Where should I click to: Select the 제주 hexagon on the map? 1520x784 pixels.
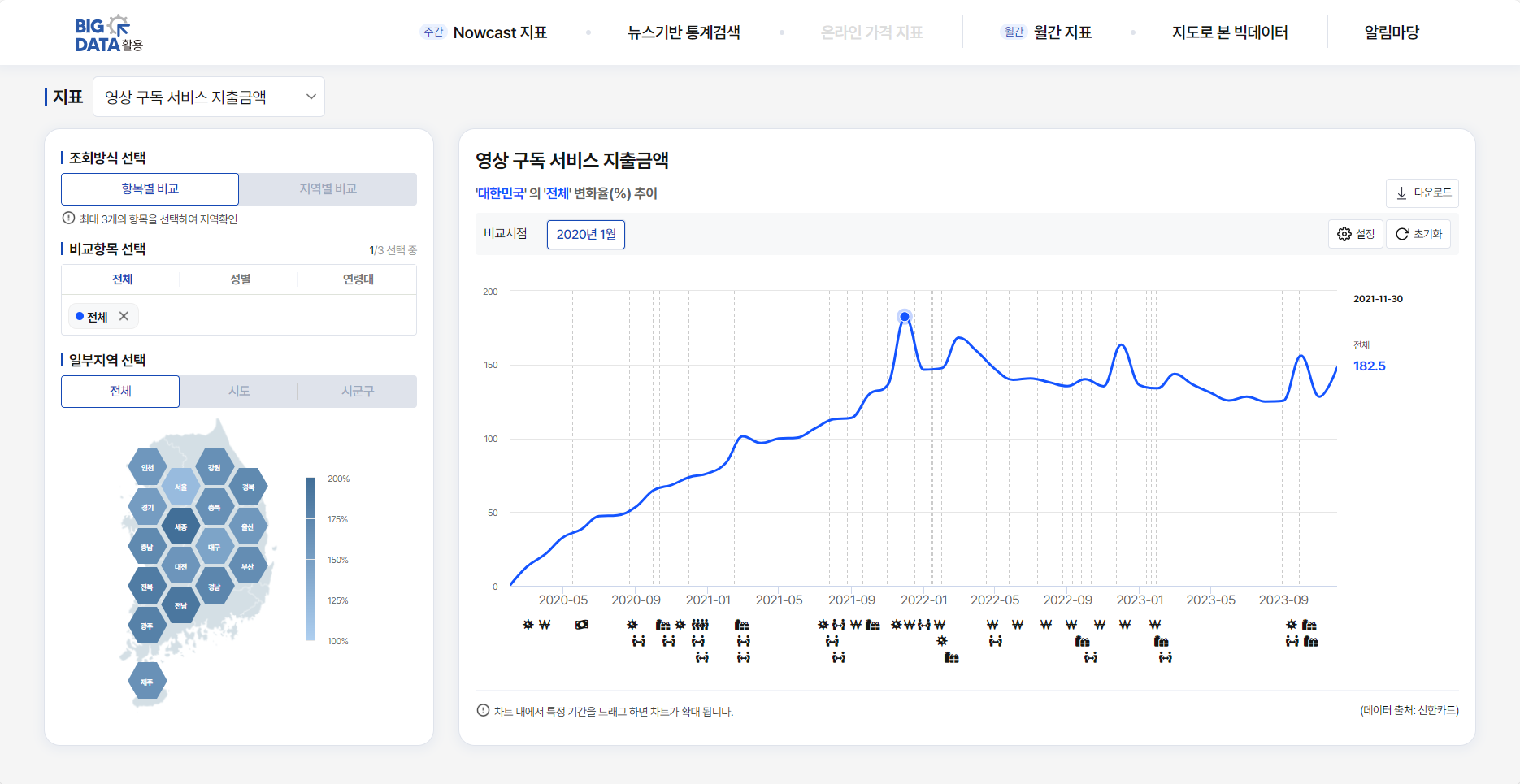[x=147, y=682]
